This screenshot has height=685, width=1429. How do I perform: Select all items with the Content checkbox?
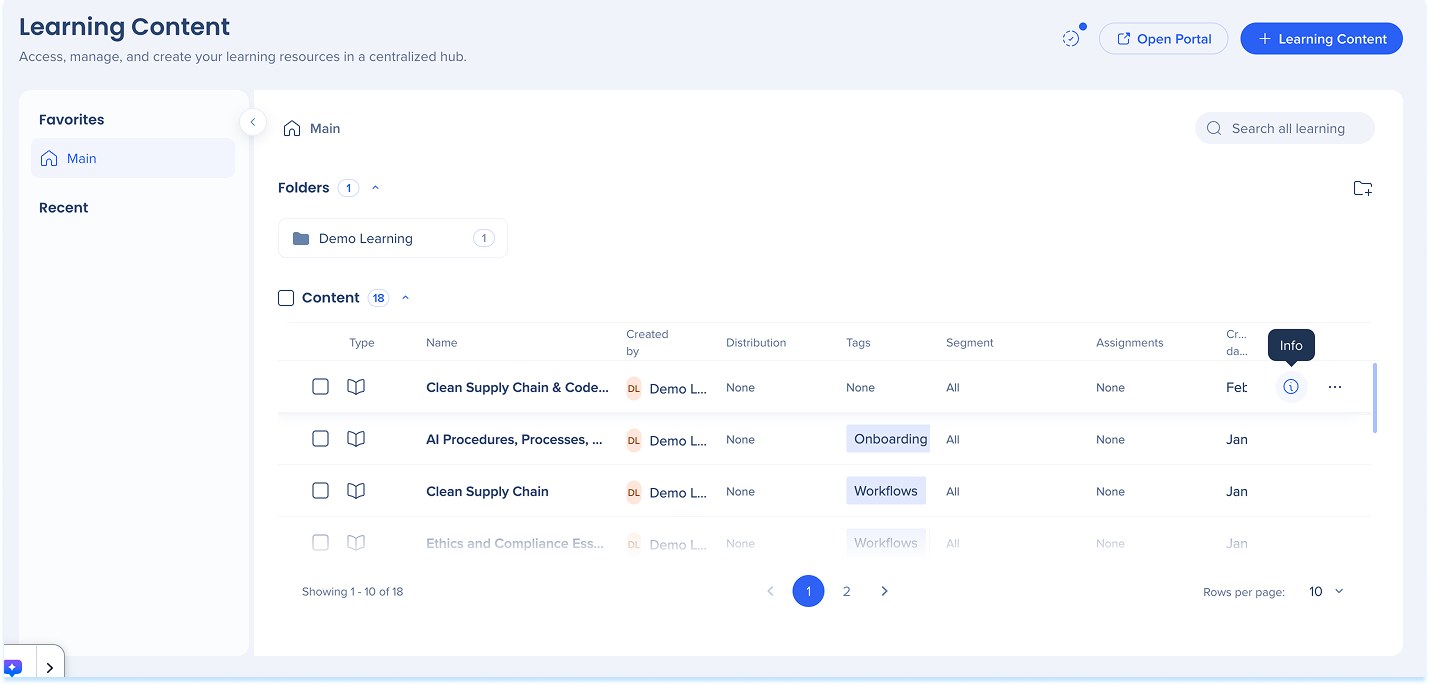coord(286,298)
